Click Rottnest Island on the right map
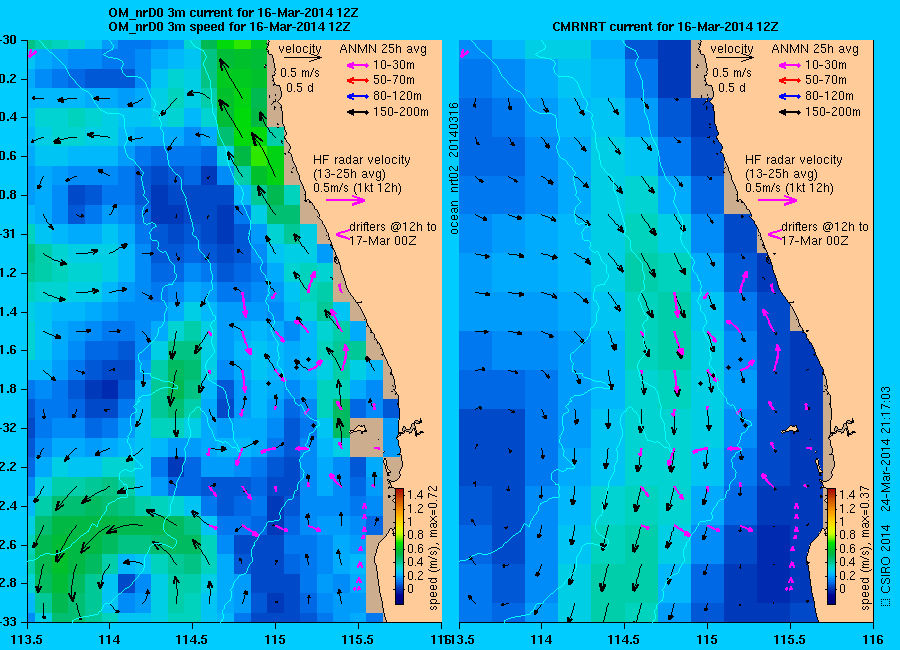 coord(791,429)
